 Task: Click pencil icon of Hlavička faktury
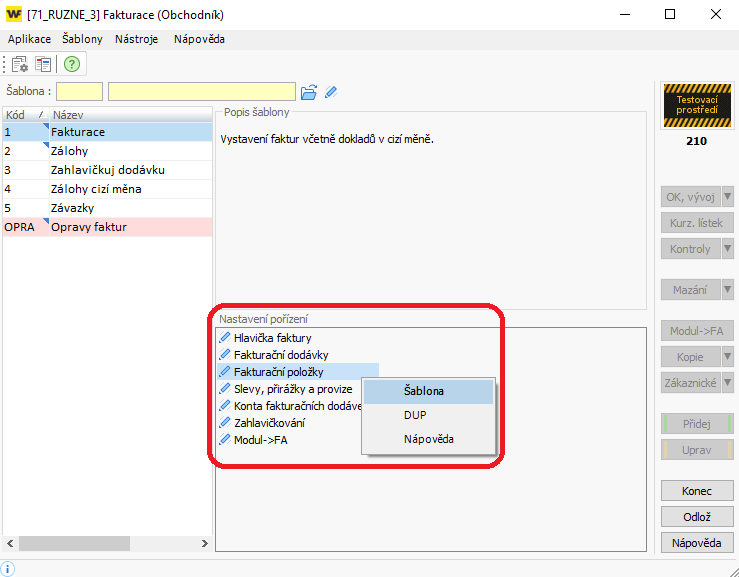pos(225,338)
